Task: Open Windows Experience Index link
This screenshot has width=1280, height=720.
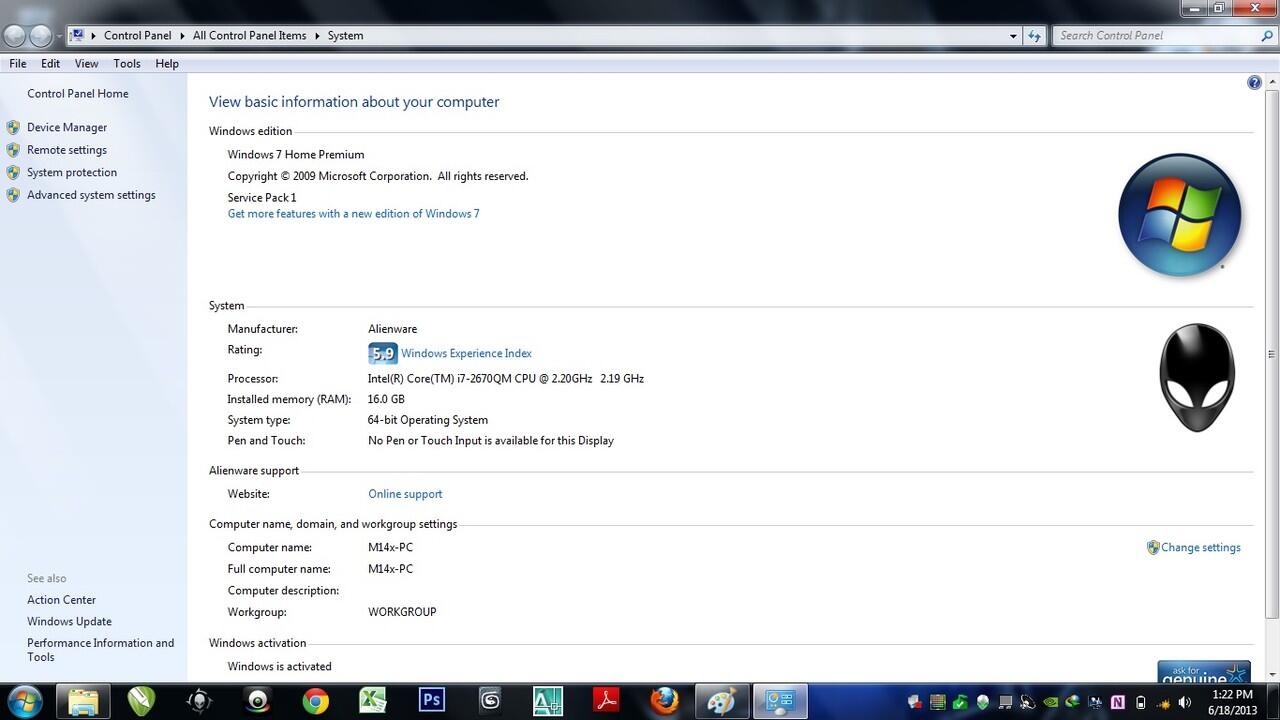Action: (466, 354)
